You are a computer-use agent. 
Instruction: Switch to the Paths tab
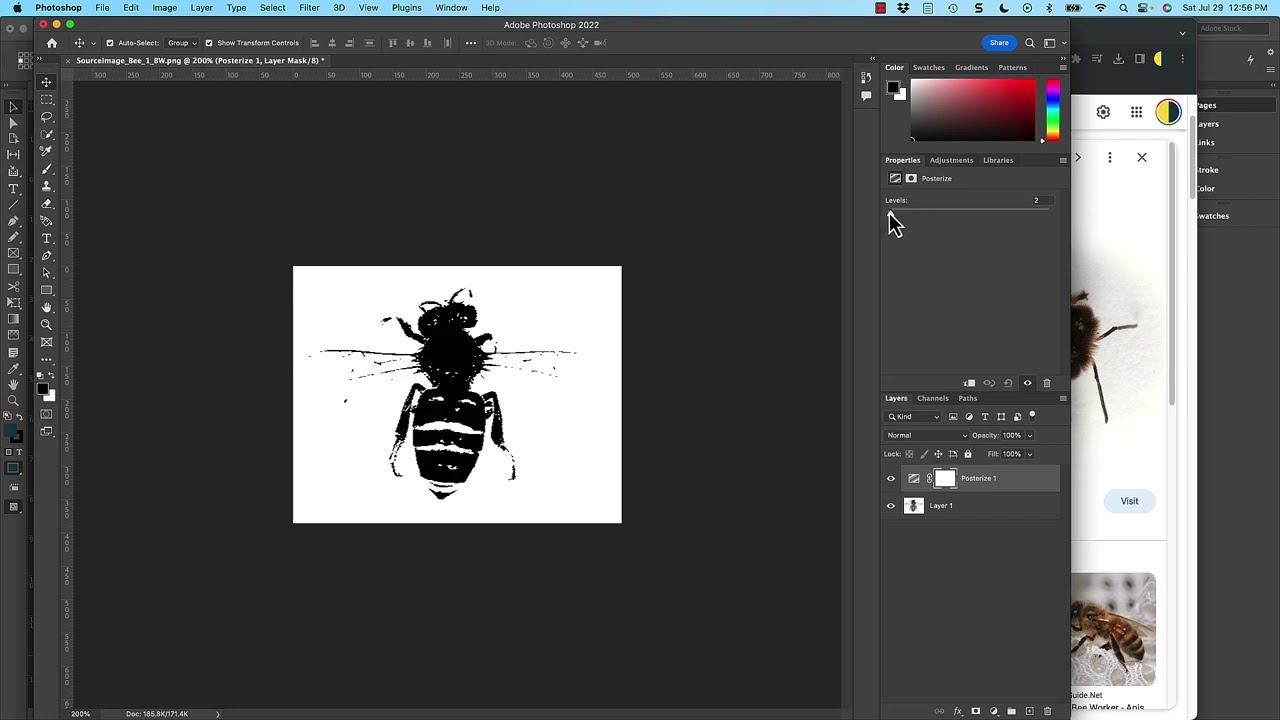tap(967, 398)
